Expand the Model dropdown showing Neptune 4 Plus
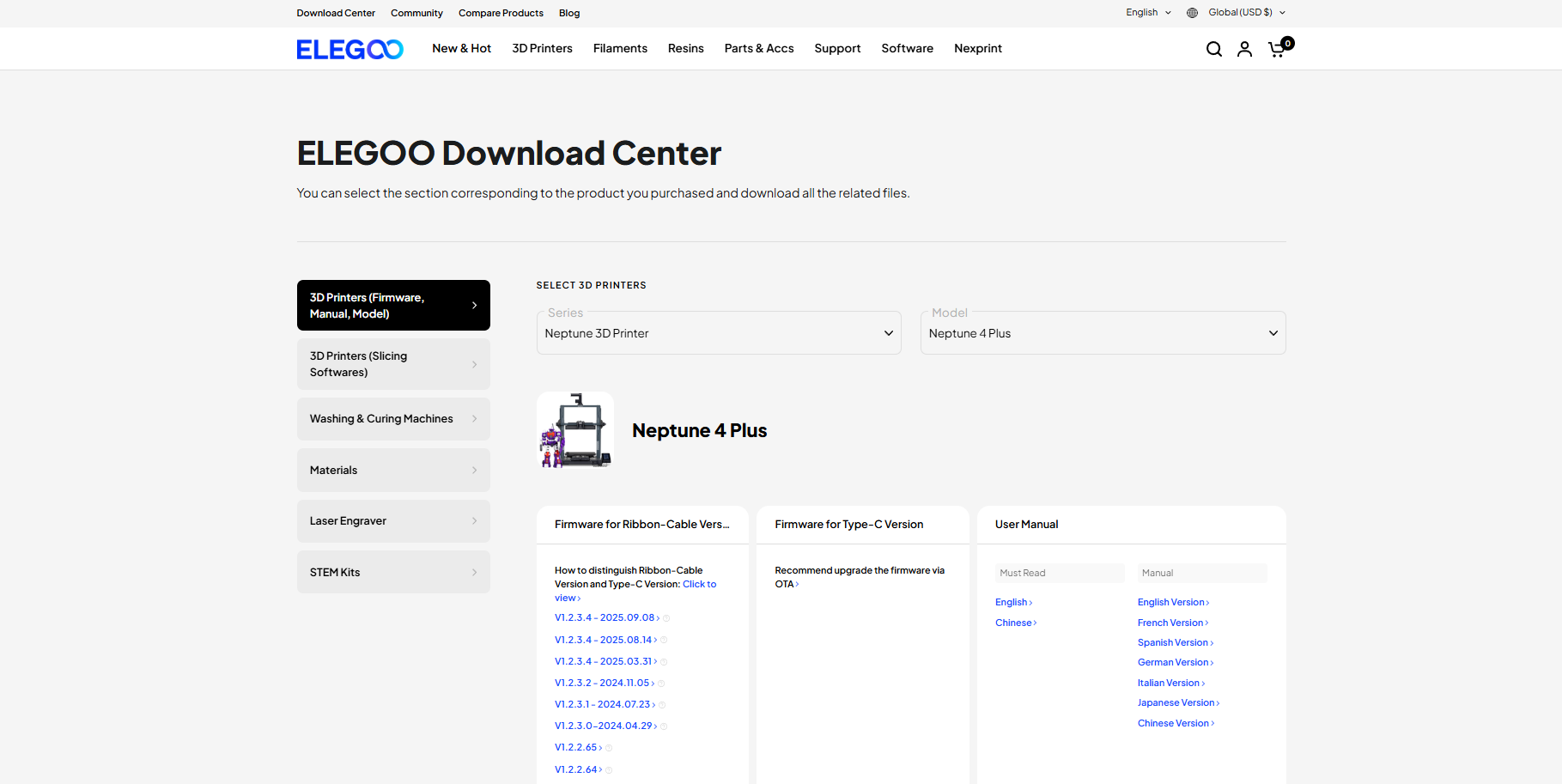 pyautogui.click(x=1103, y=333)
